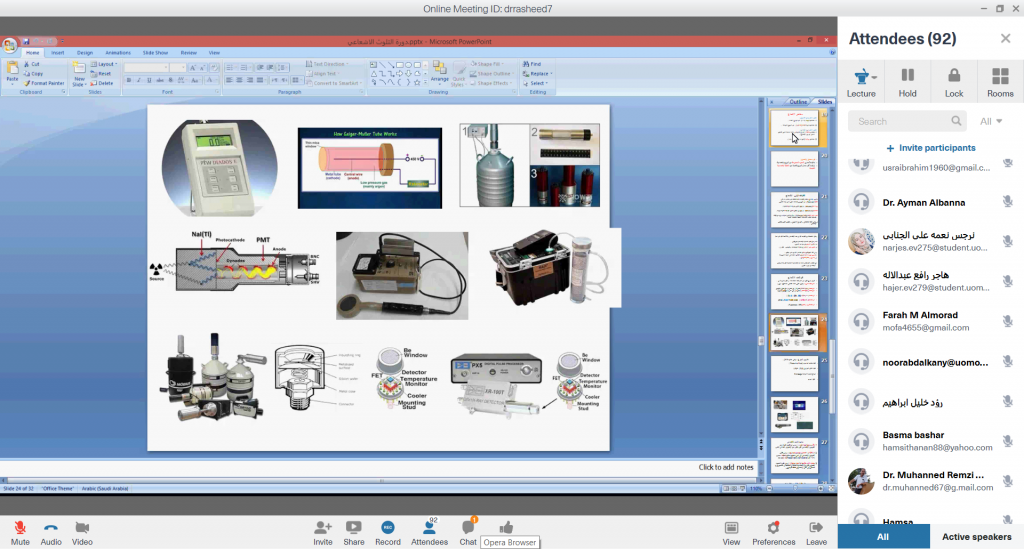Open meeting Preferences gear icon

(773, 527)
